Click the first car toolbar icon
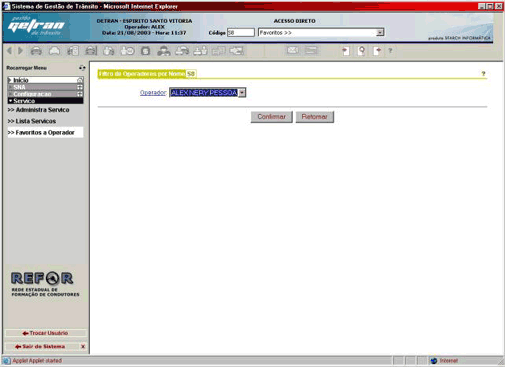The image size is (505, 367). (x=36, y=51)
